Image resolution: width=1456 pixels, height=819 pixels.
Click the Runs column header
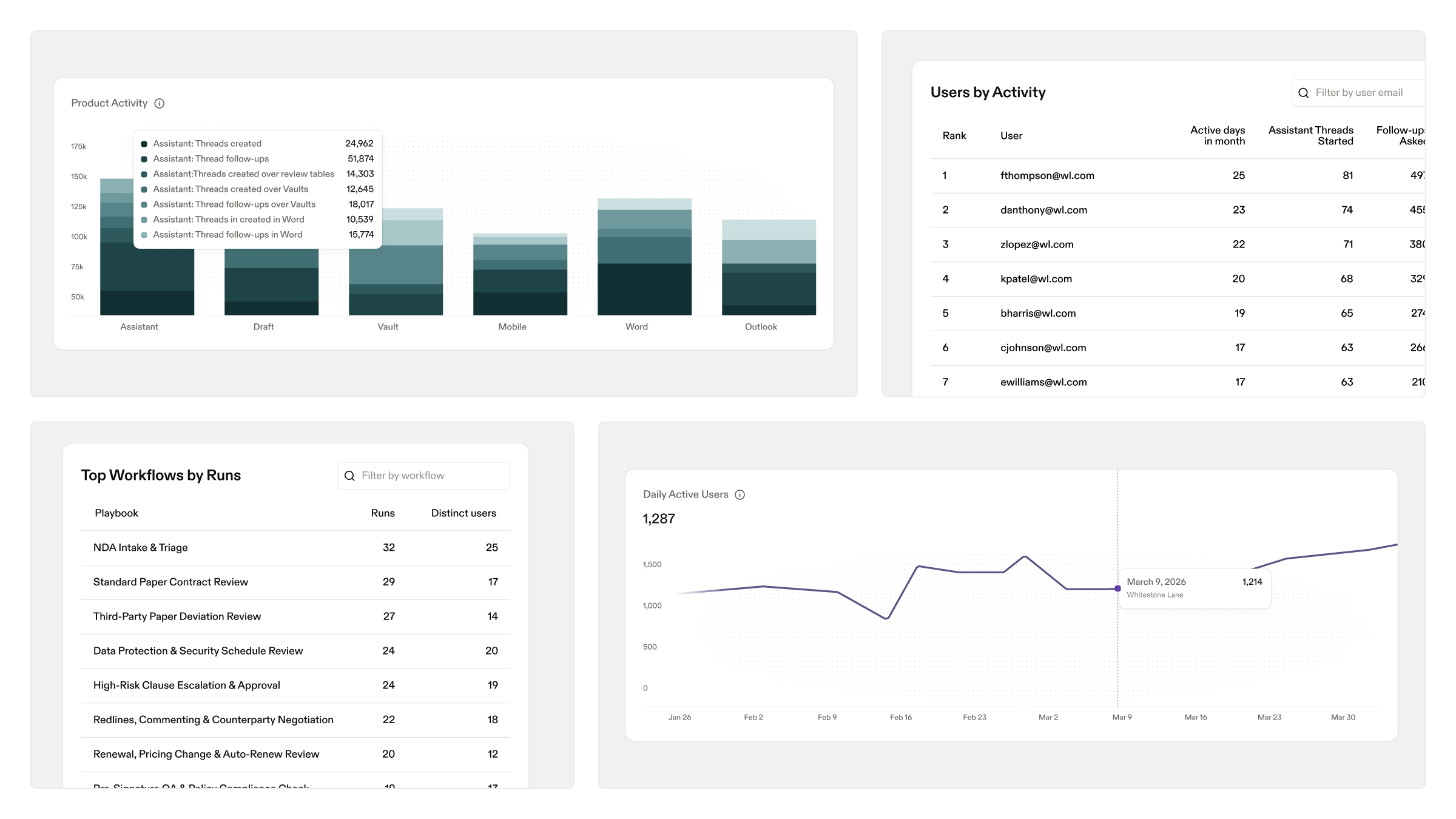383,513
